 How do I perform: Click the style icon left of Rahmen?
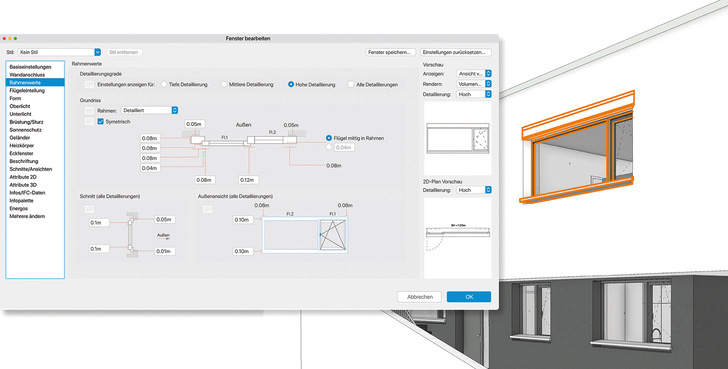(90, 110)
